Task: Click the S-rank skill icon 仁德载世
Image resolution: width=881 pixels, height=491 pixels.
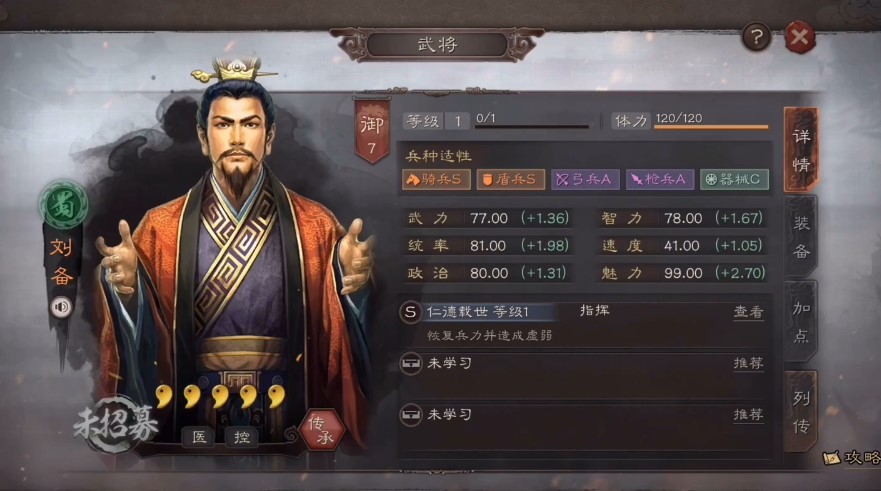Action: pyautogui.click(x=410, y=312)
